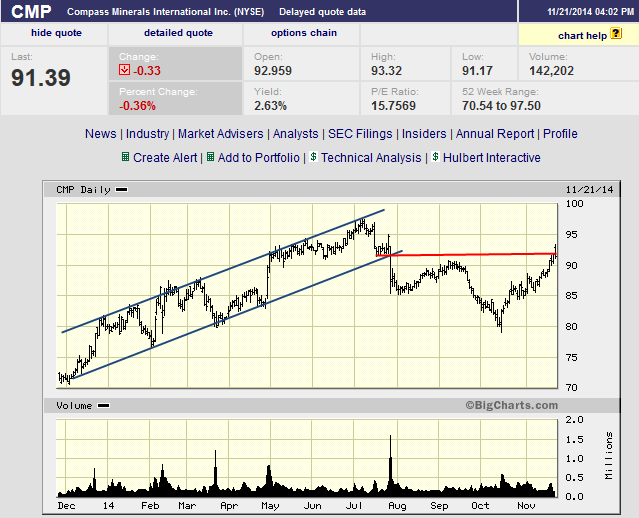This screenshot has width=639, height=518.
Task: Open the Profile link
Action: (560, 134)
